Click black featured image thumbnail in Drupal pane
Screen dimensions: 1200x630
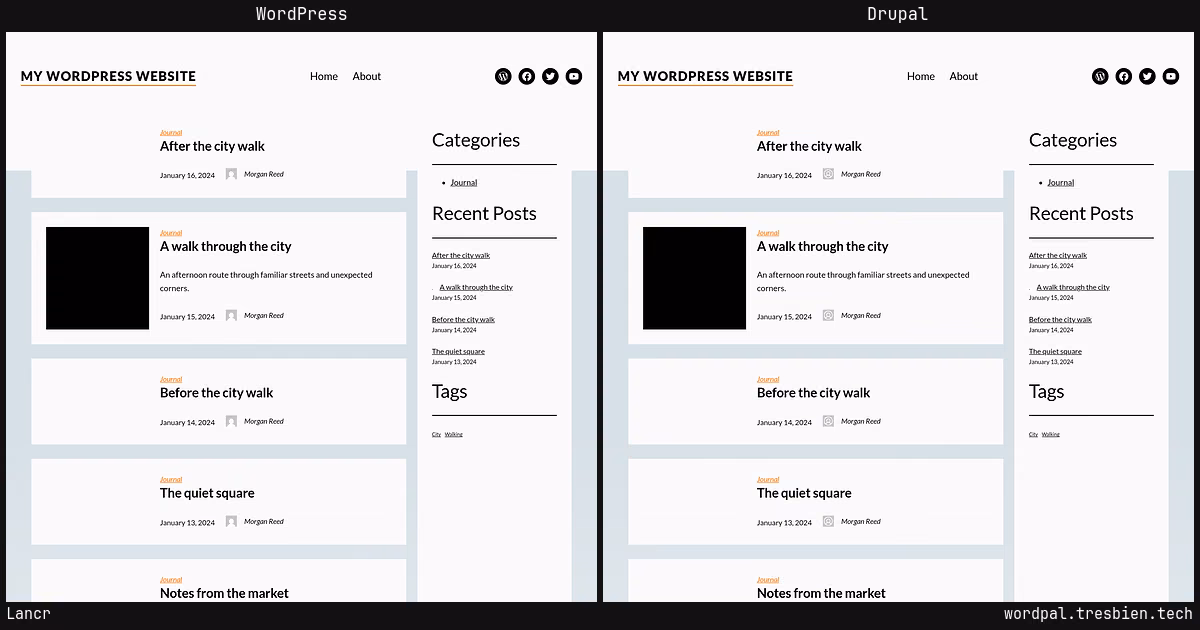[694, 278]
